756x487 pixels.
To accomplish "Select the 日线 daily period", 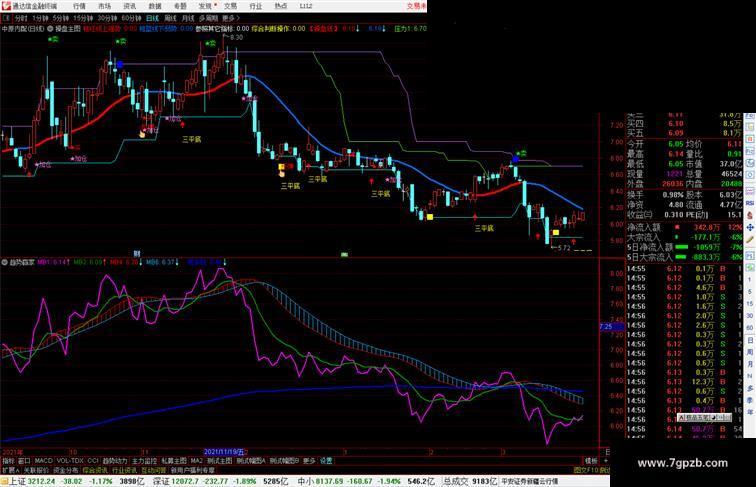I will coord(152,18).
